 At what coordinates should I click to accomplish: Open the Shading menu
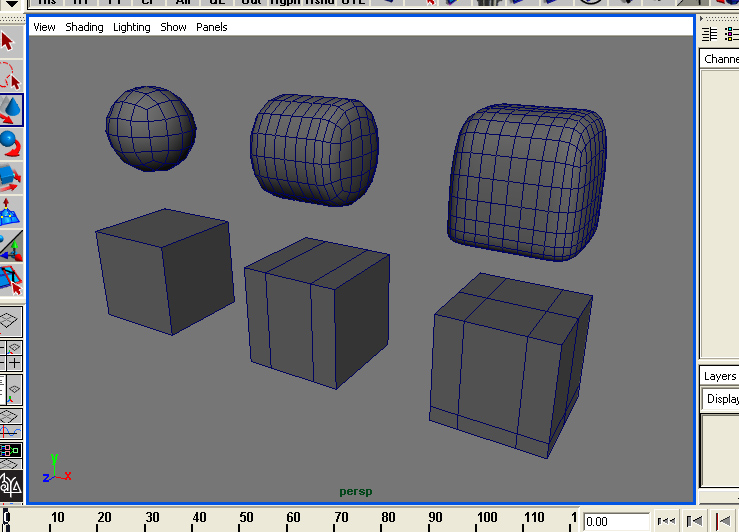tap(84, 27)
